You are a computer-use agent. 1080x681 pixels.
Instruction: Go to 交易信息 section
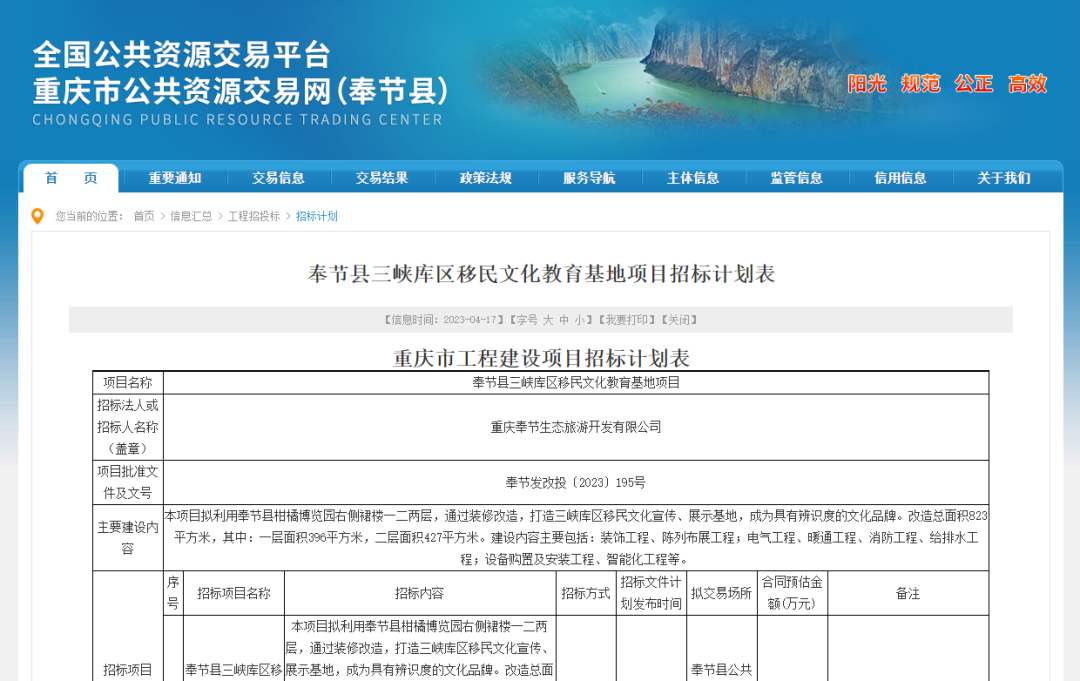[x=278, y=178]
